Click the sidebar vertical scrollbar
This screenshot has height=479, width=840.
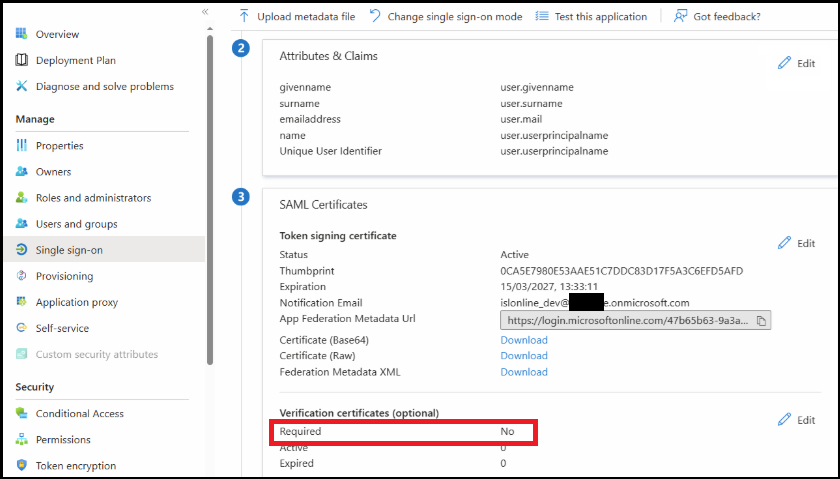point(210,199)
